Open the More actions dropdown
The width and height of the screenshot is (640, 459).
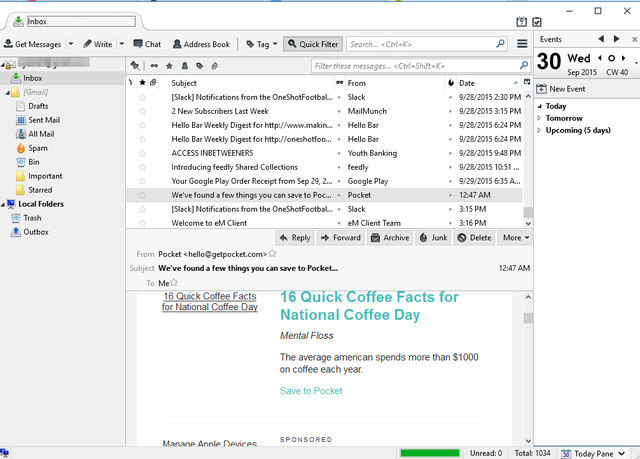[x=515, y=238]
